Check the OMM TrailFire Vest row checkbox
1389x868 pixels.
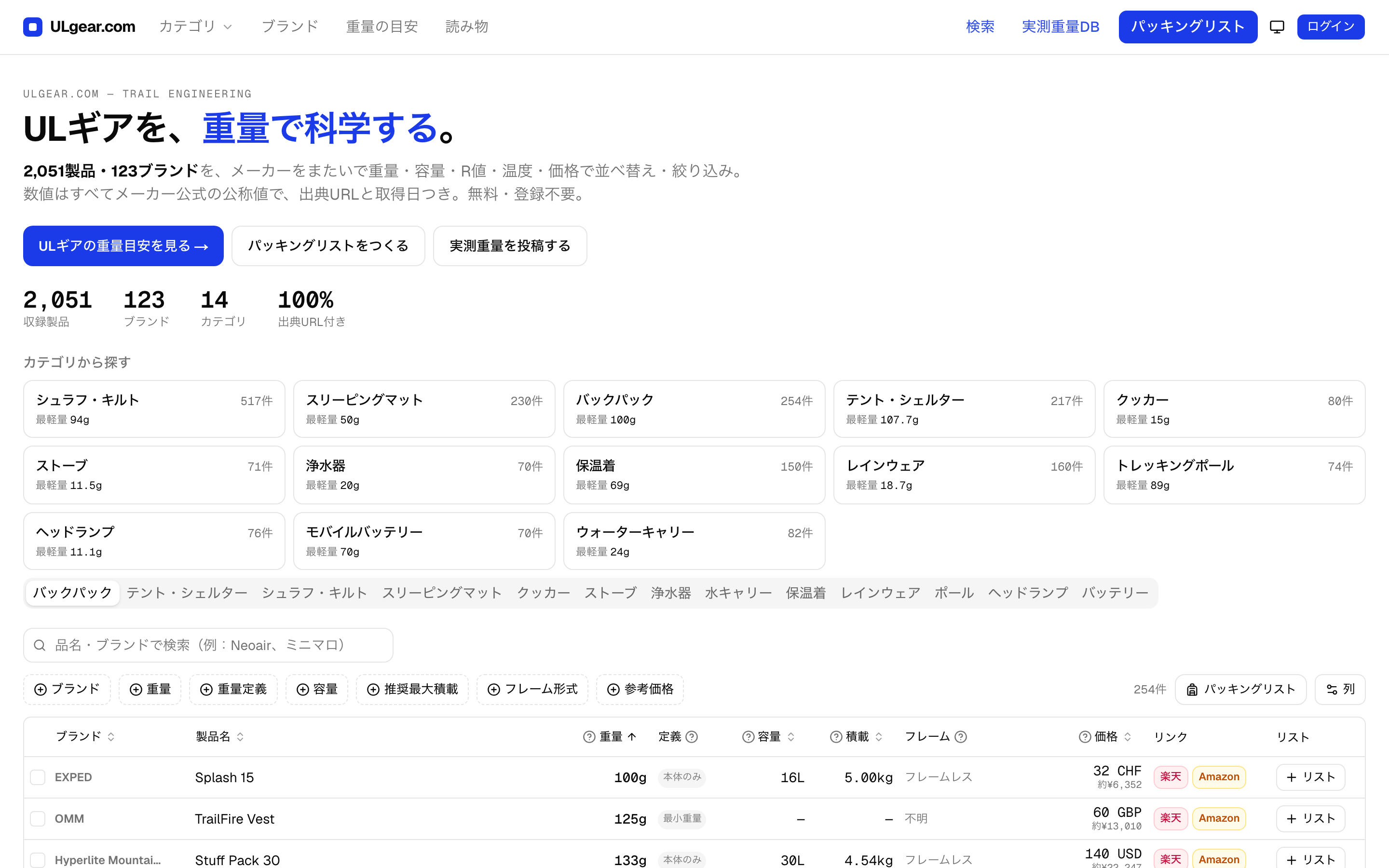(38, 819)
